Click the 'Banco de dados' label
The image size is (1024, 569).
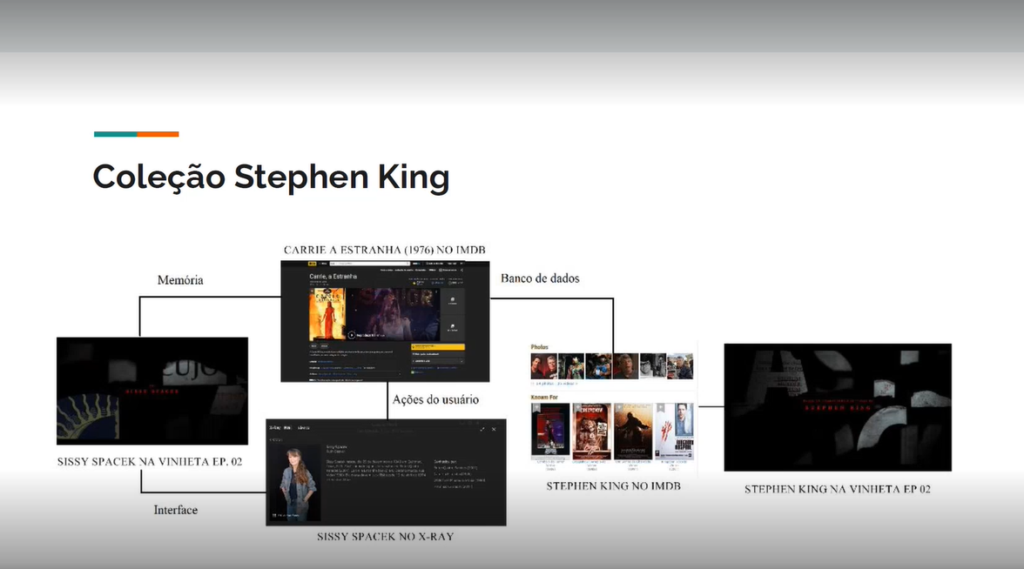click(x=540, y=278)
